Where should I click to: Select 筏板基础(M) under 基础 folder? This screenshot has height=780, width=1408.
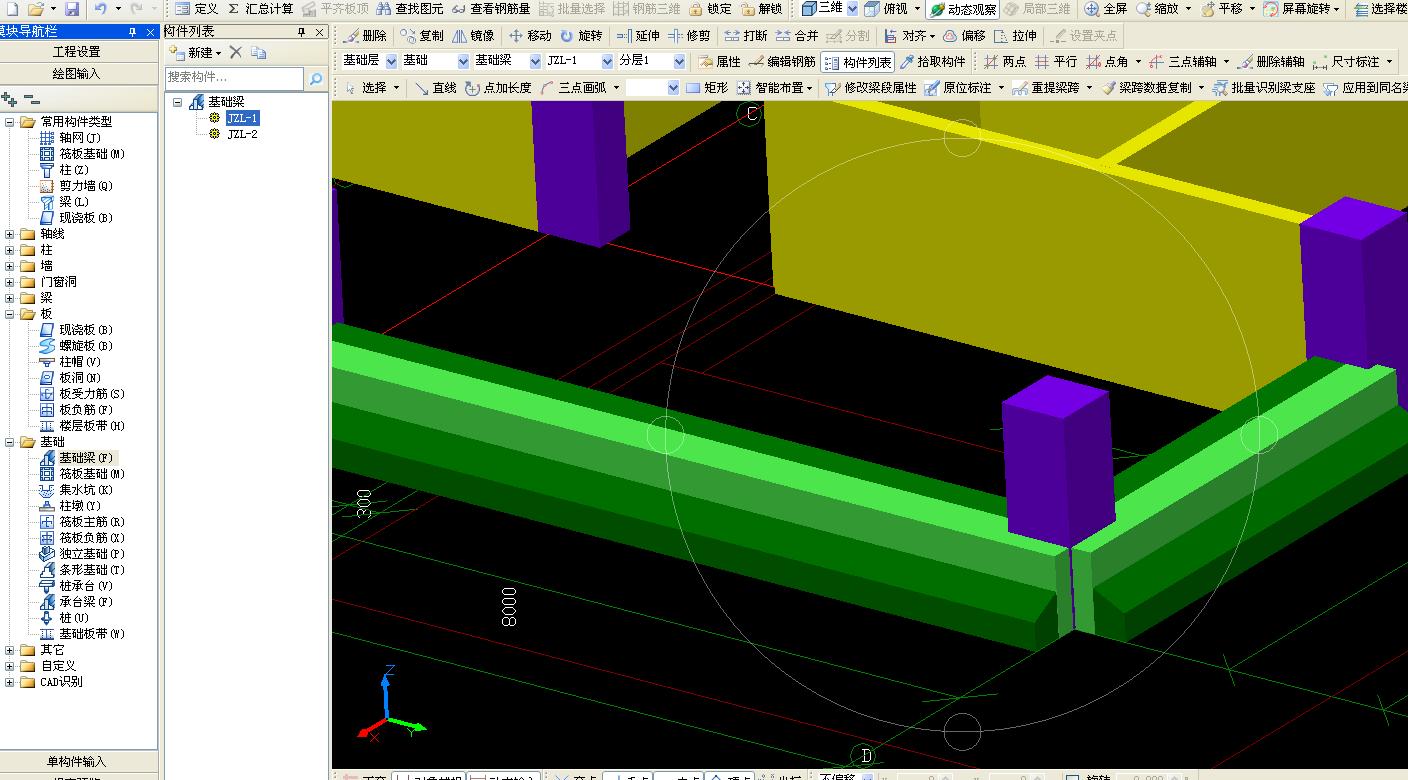point(81,474)
